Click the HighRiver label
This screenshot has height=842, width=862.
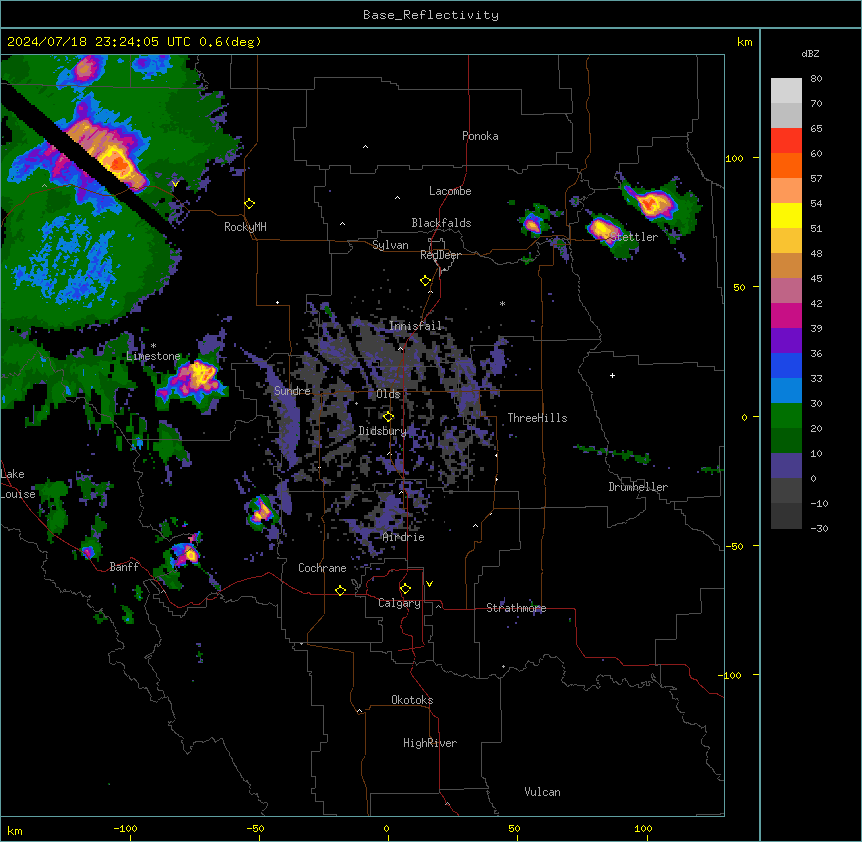(x=430, y=743)
